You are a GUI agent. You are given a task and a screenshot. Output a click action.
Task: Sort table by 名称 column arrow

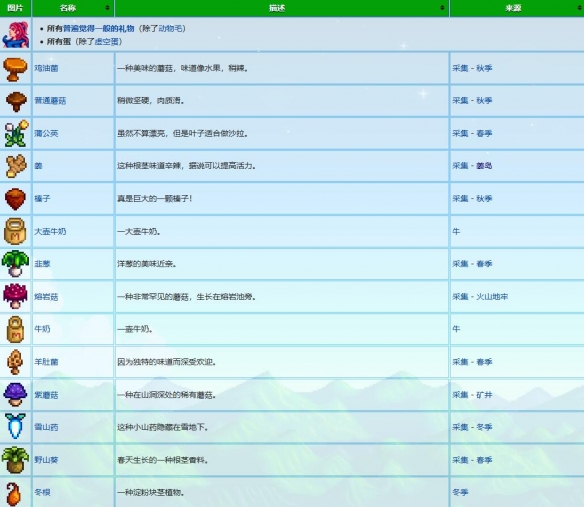tap(107, 8)
